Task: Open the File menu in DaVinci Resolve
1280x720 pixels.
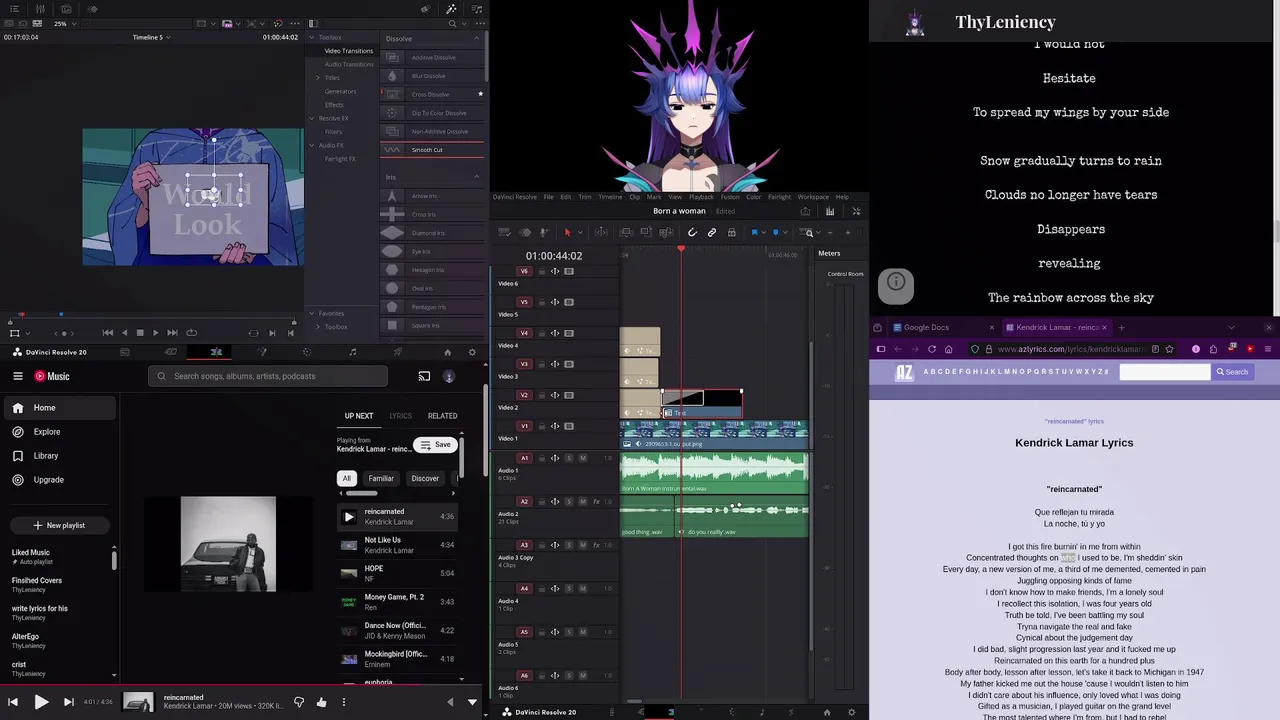Action: [x=548, y=197]
